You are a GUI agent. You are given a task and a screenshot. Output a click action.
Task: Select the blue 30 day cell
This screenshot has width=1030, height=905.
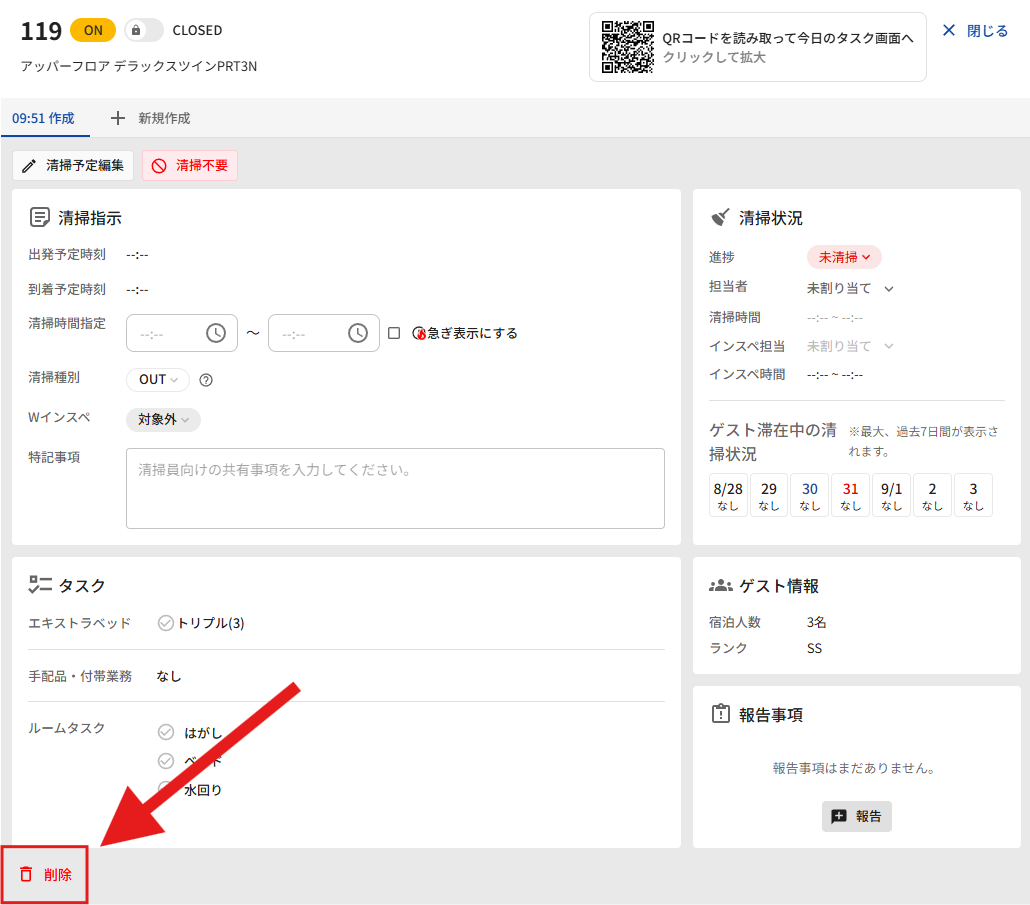pyautogui.click(x=809, y=496)
